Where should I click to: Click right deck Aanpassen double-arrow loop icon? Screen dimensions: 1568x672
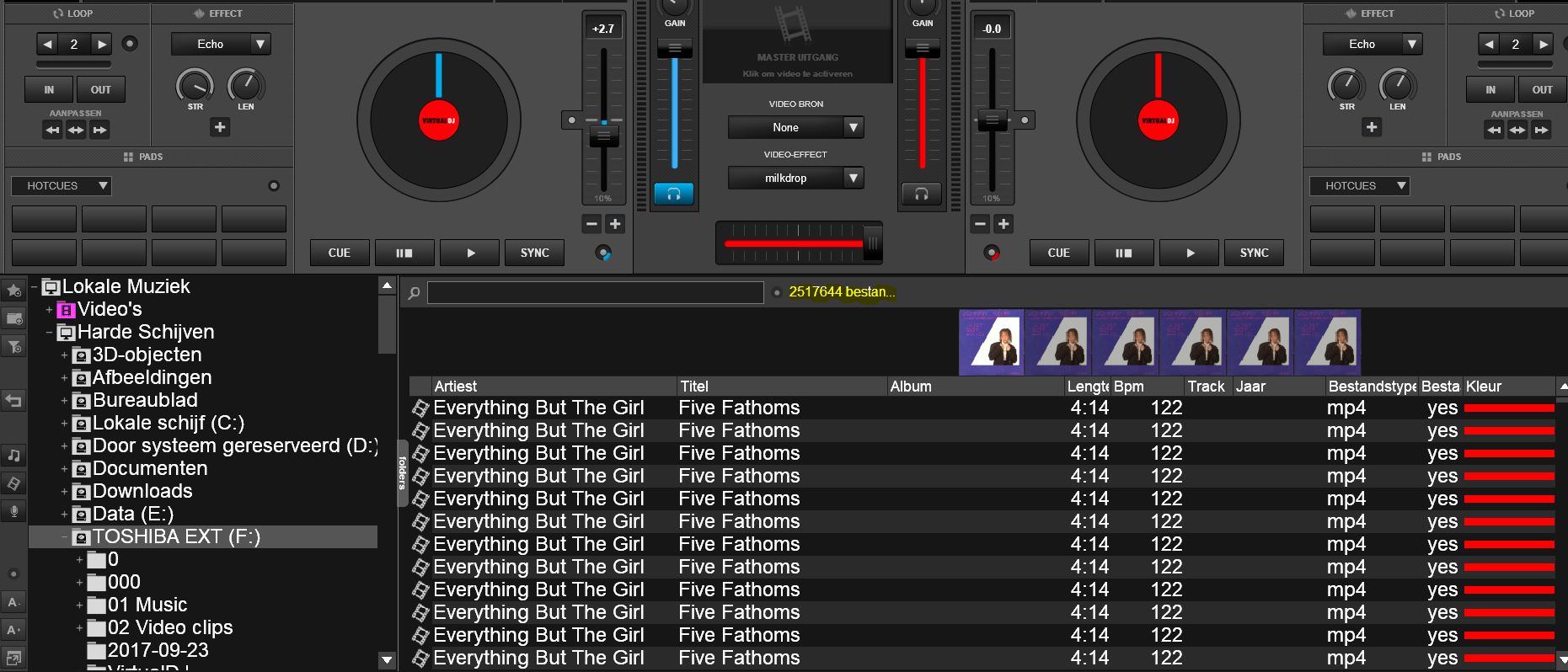click(x=1517, y=130)
